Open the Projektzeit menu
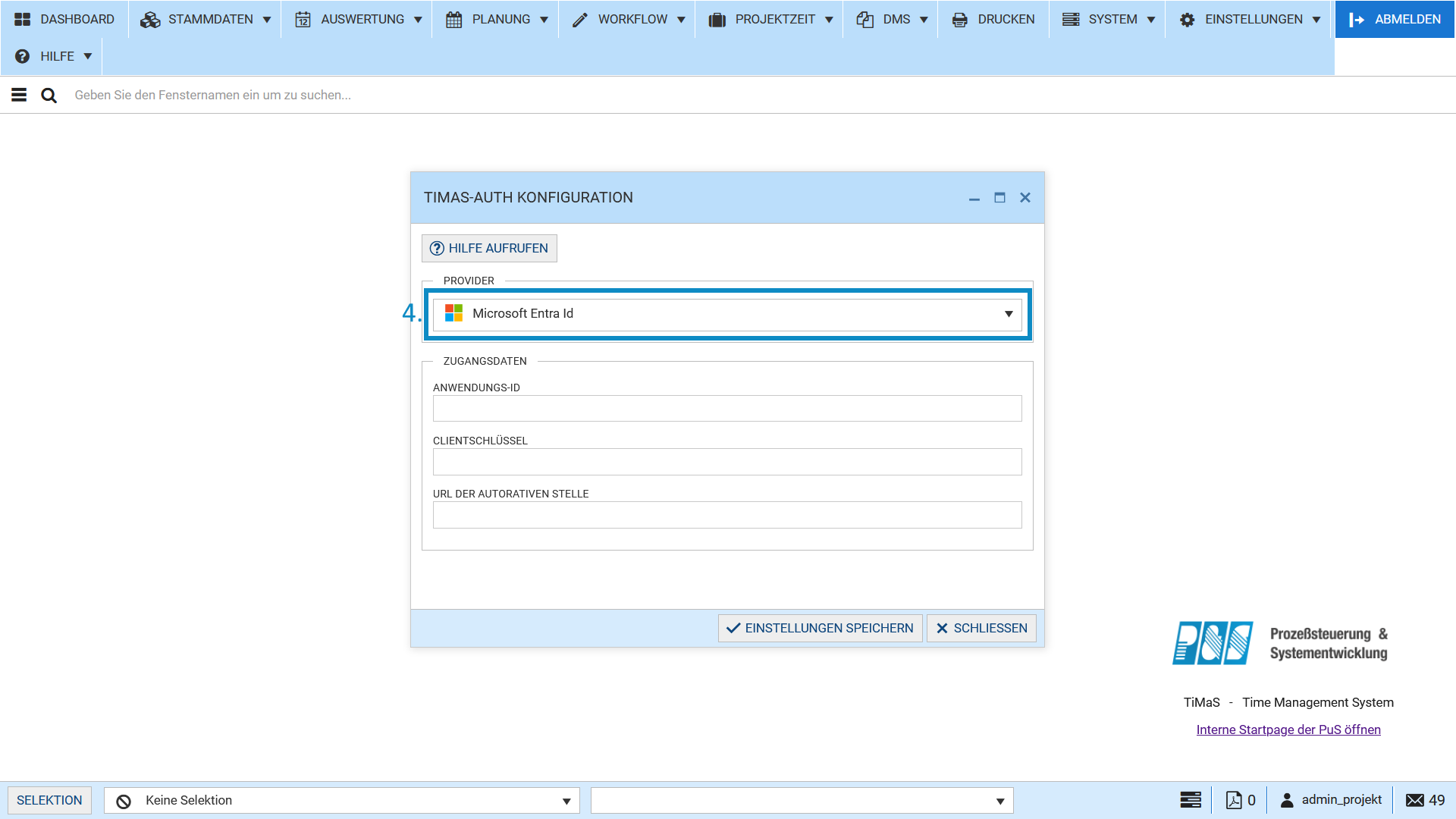The width and height of the screenshot is (1456, 819). (770, 19)
